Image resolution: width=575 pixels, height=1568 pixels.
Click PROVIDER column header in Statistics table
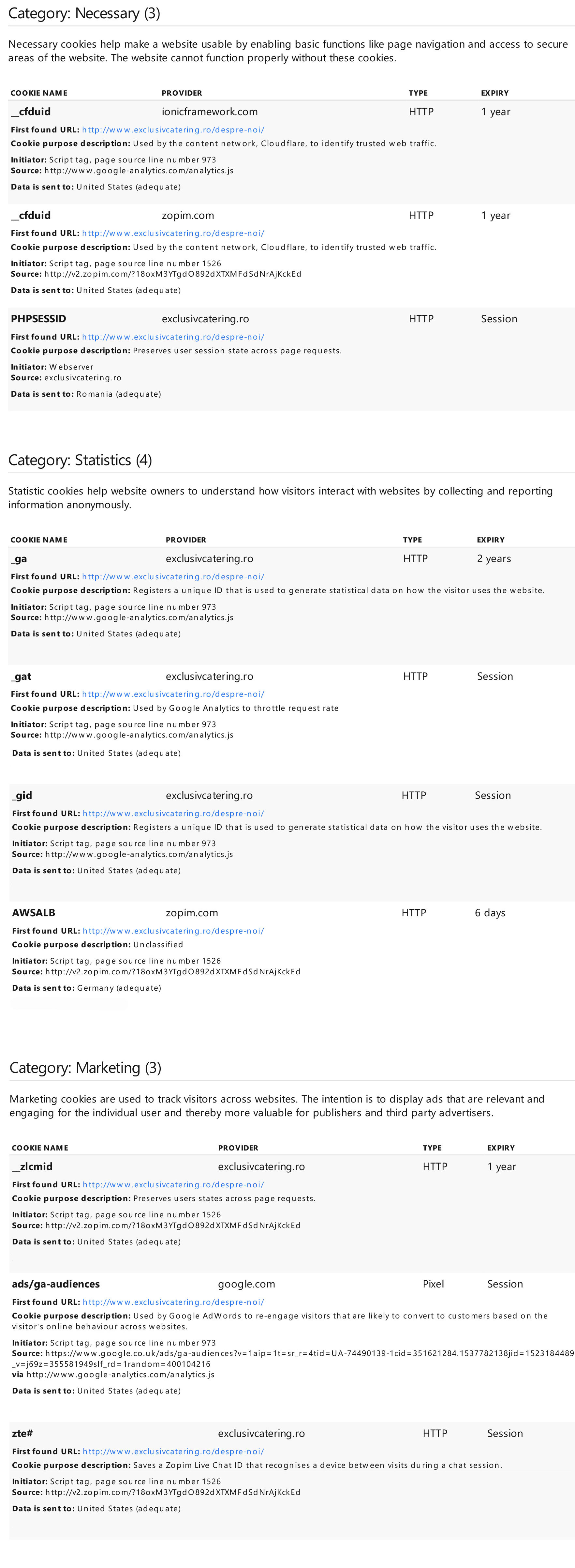click(x=185, y=540)
